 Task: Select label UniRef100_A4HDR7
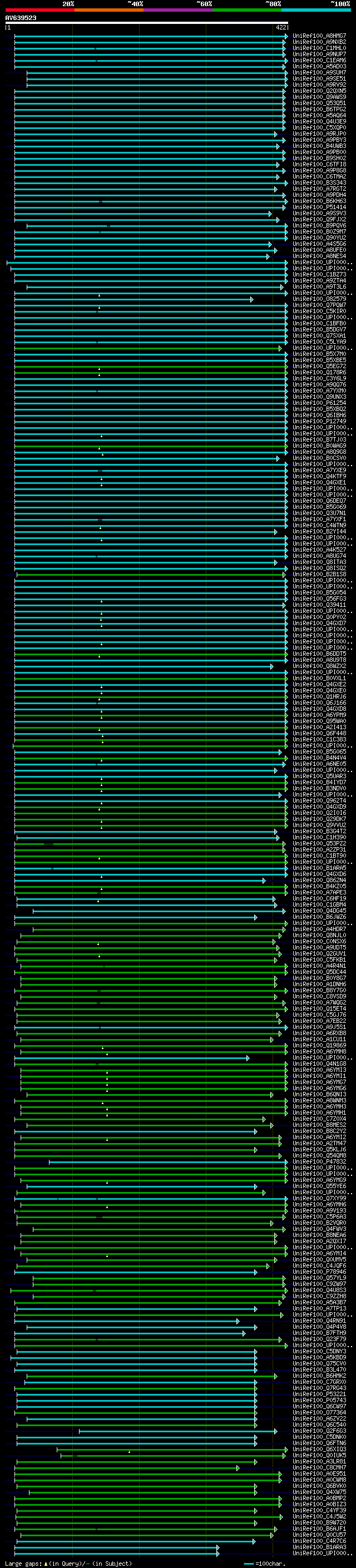click(319, 929)
